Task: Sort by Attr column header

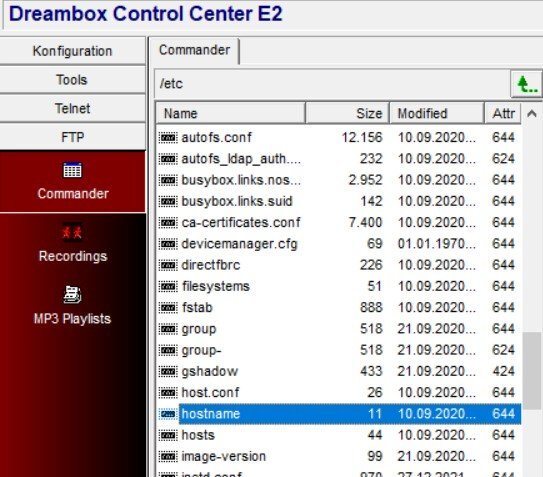Action: pos(503,113)
